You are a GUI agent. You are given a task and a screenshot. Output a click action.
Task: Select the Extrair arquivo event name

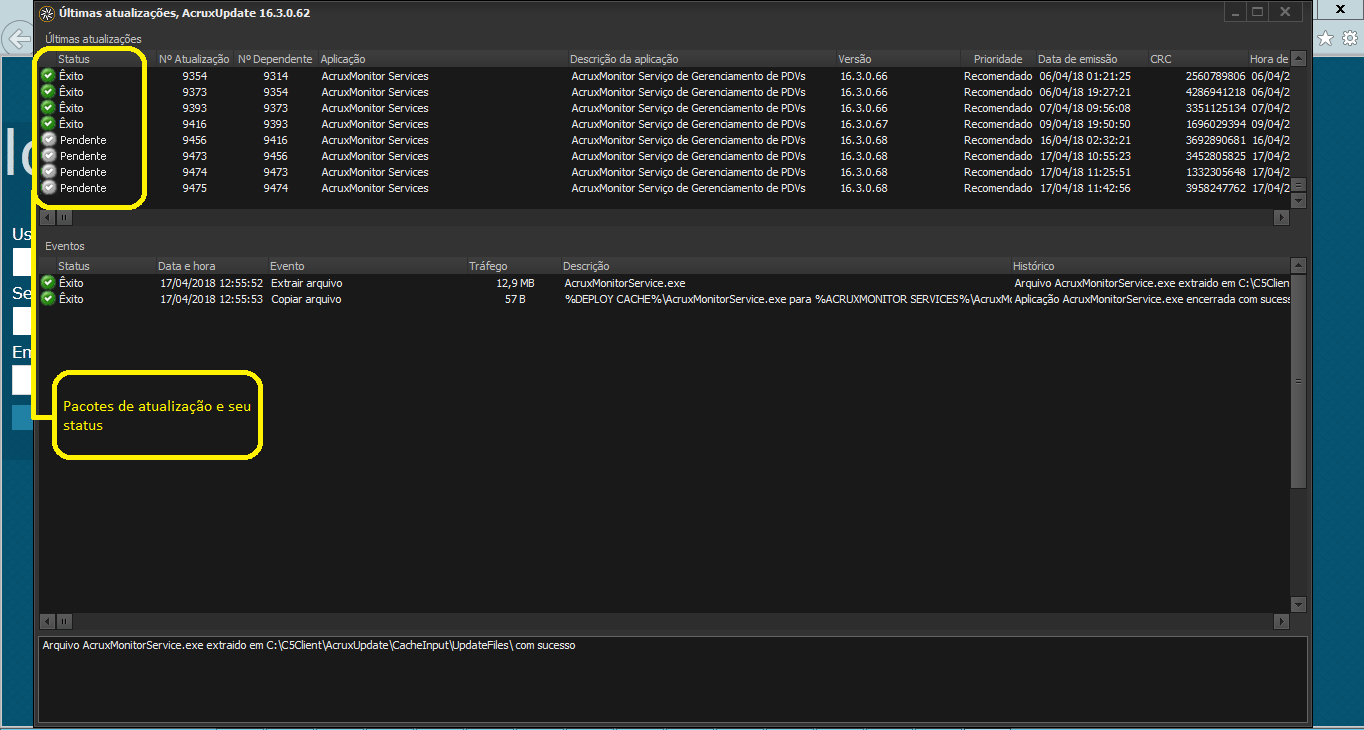(x=306, y=283)
